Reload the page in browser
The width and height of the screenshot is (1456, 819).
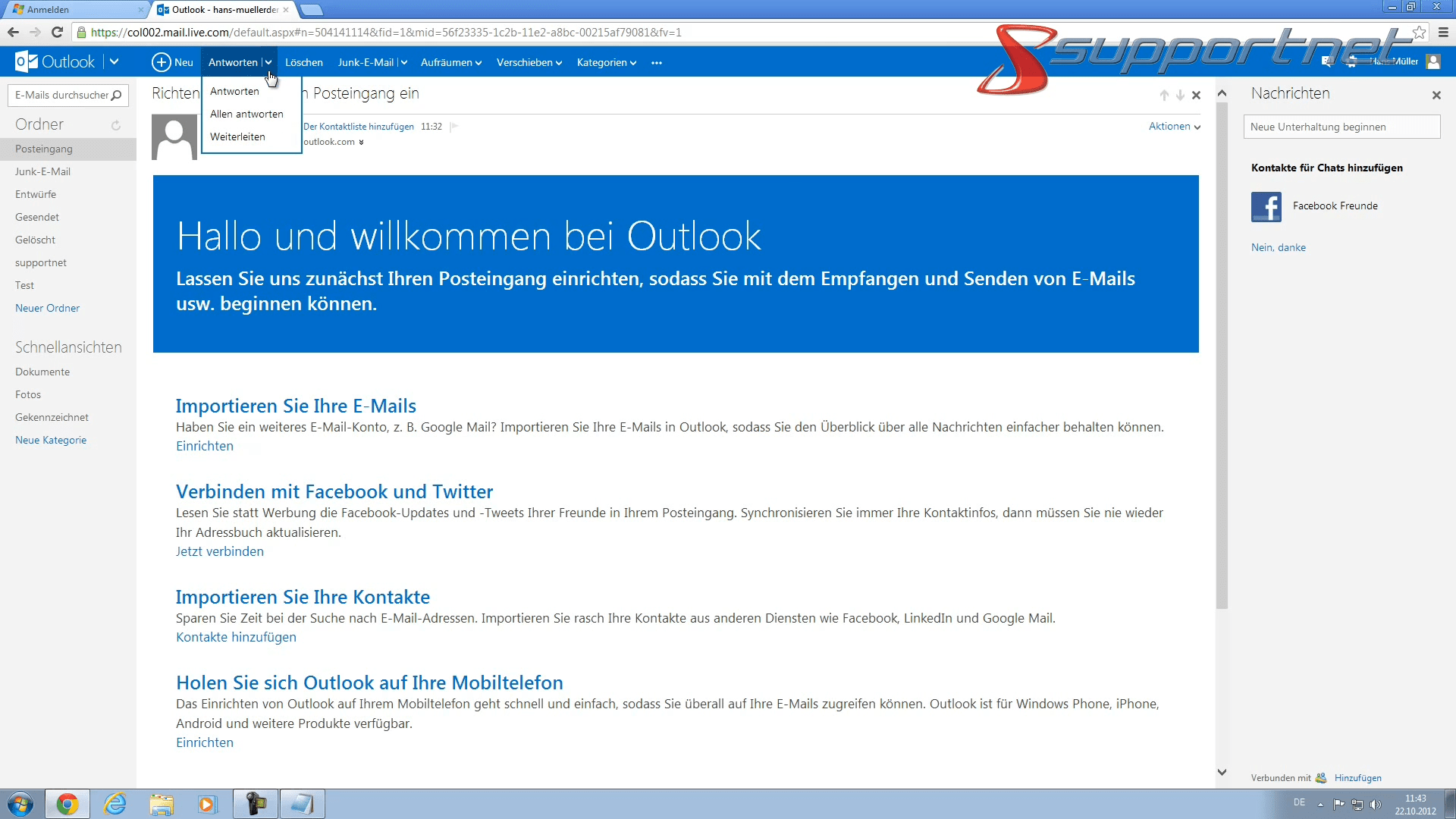tap(57, 32)
